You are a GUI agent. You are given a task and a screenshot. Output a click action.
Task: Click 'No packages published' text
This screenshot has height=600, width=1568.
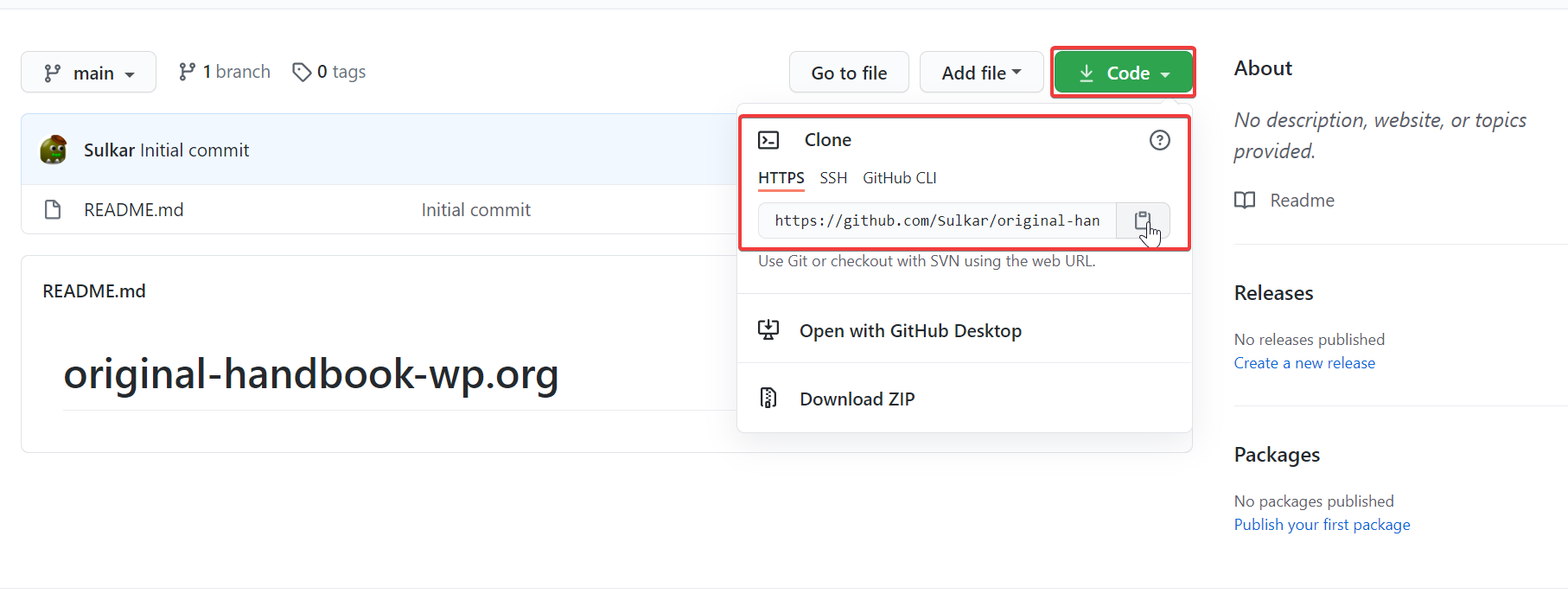pyautogui.click(x=1314, y=501)
